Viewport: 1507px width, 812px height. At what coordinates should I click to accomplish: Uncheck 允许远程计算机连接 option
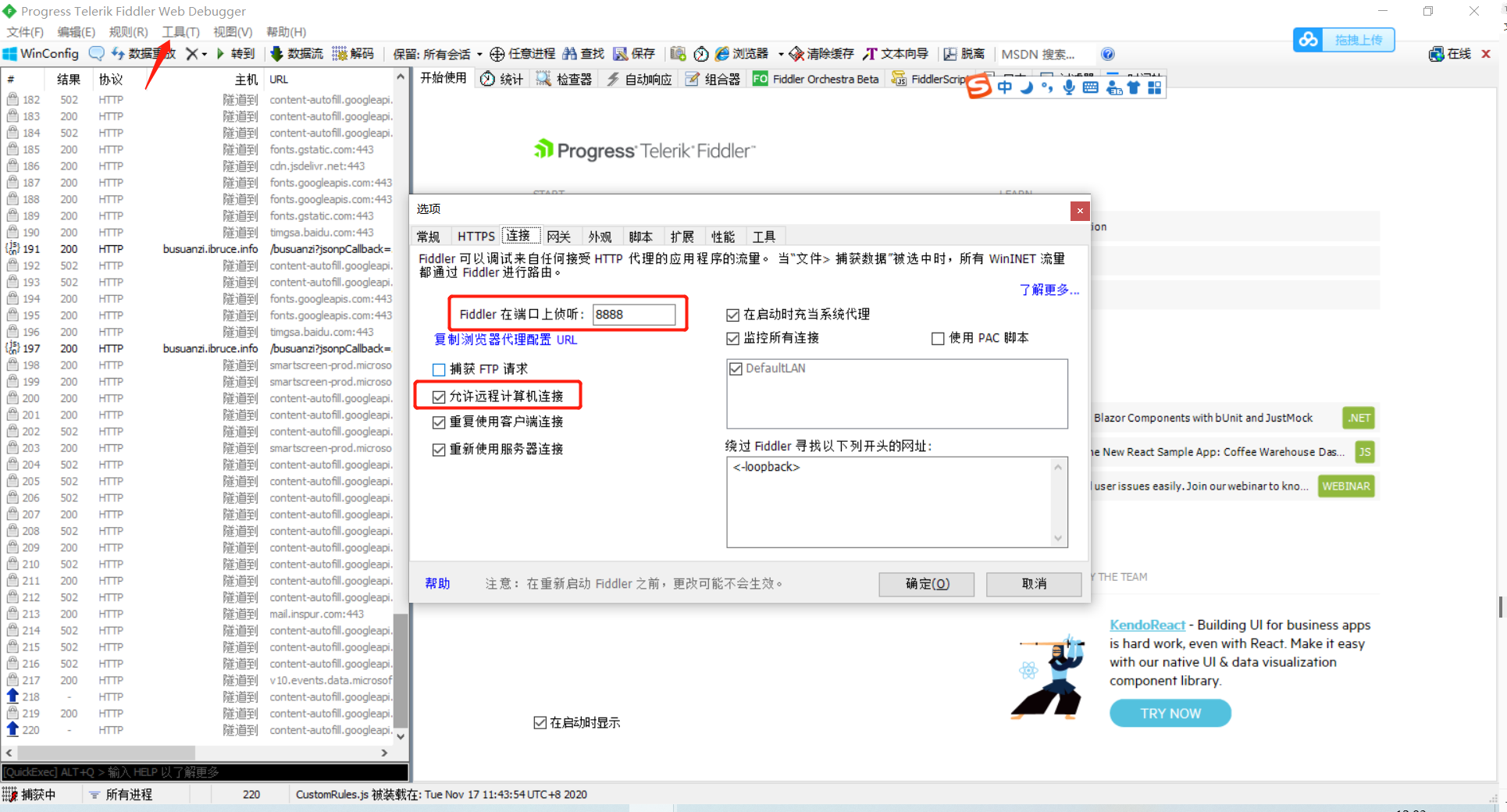pyautogui.click(x=438, y=397)
